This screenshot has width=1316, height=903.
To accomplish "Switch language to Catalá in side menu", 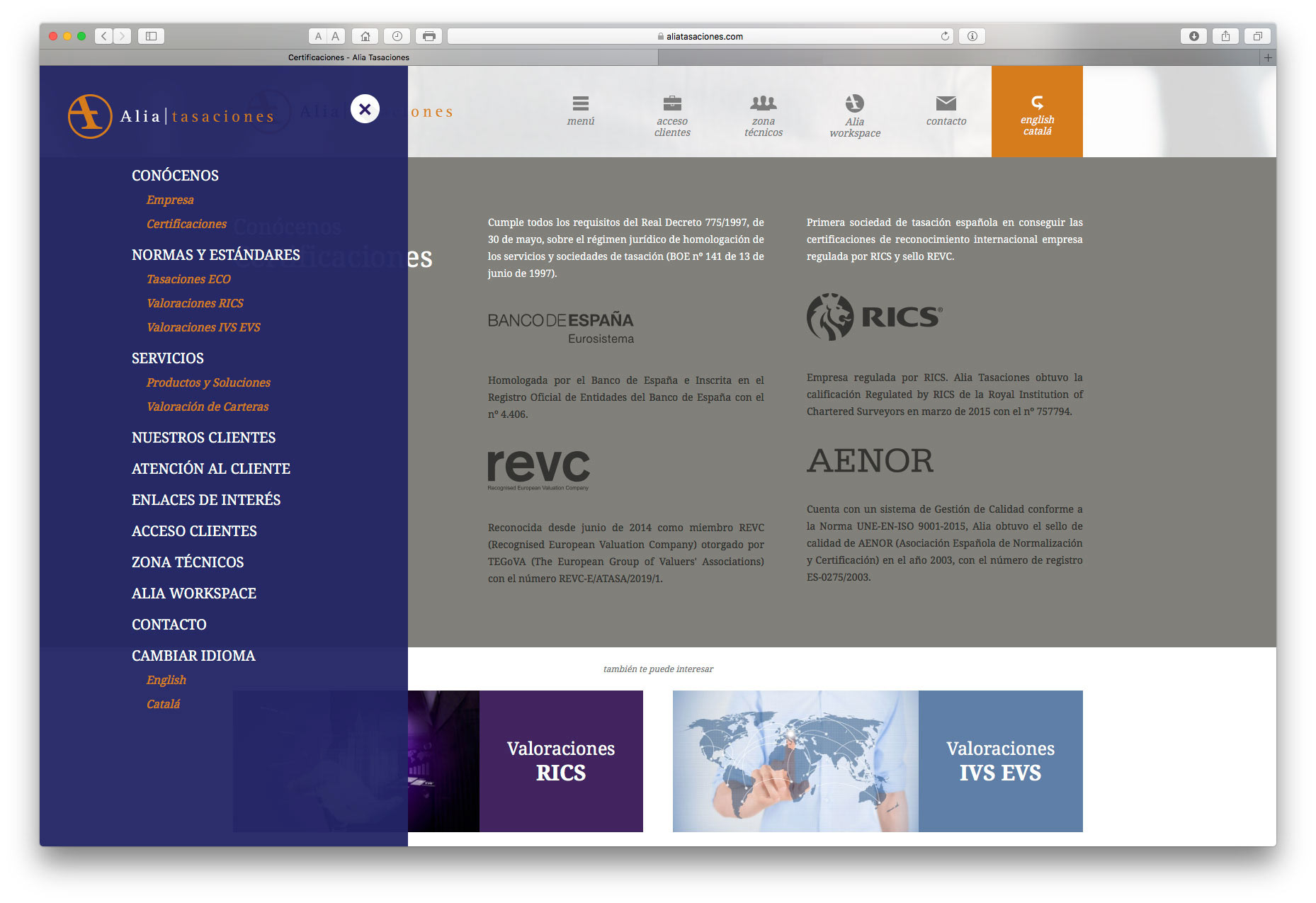I will (x=163, y=704).
